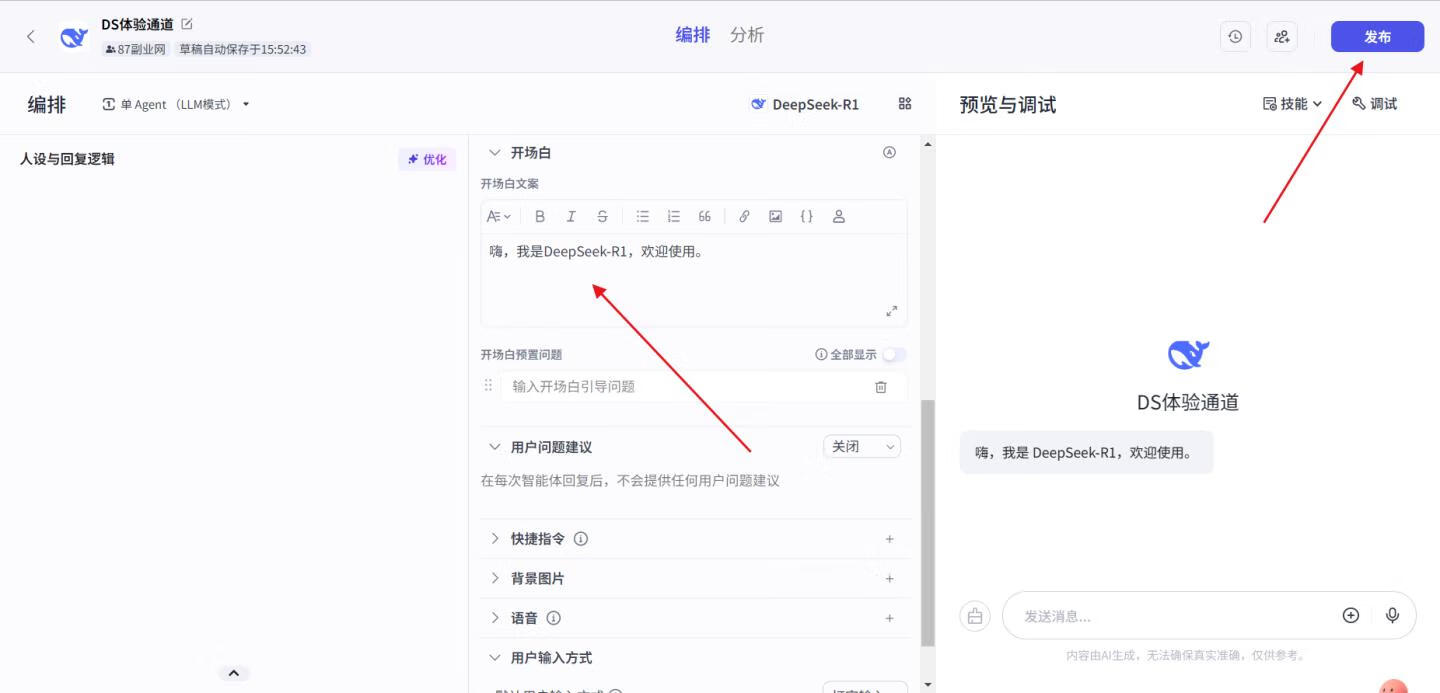
Task: Open version history from the top bar
Action: [x=1234, y=35]
